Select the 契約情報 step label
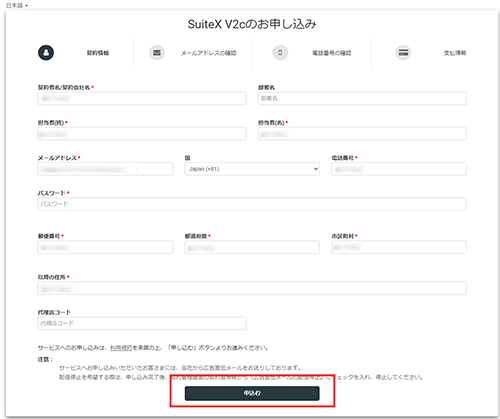 point(98,53)
